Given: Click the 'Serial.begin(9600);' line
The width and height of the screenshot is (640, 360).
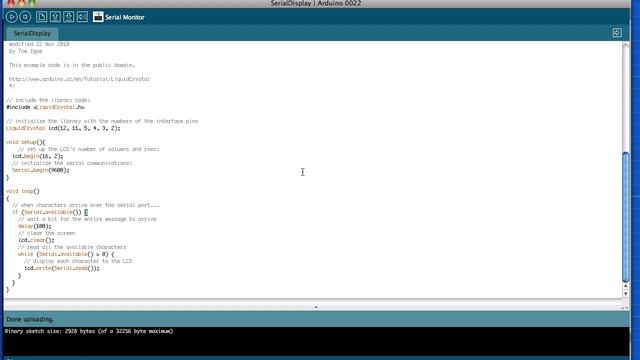Looking at the screenshot, I should (x=41, y=170).
